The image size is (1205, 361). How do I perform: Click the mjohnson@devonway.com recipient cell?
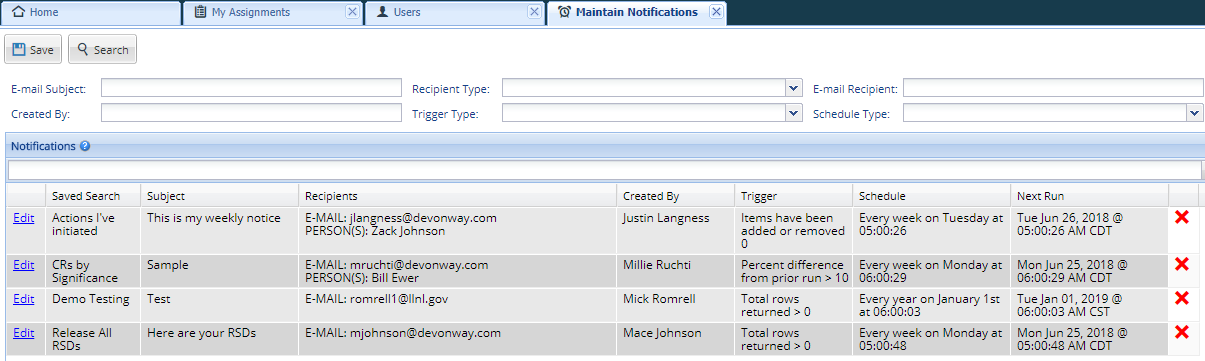pyautogui.click(x=458, y=339)
